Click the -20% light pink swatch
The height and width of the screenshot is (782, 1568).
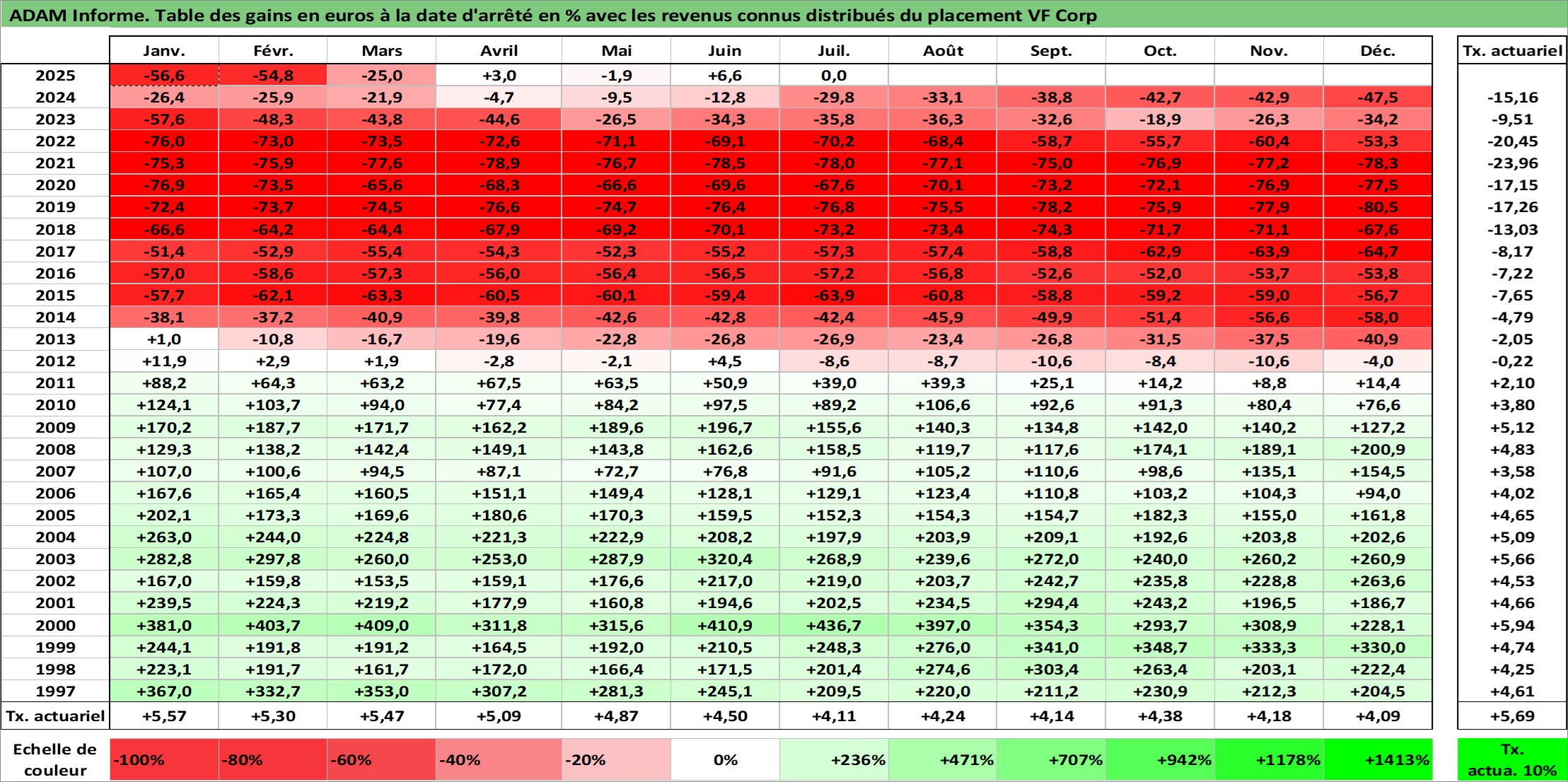tap(616, 759)
